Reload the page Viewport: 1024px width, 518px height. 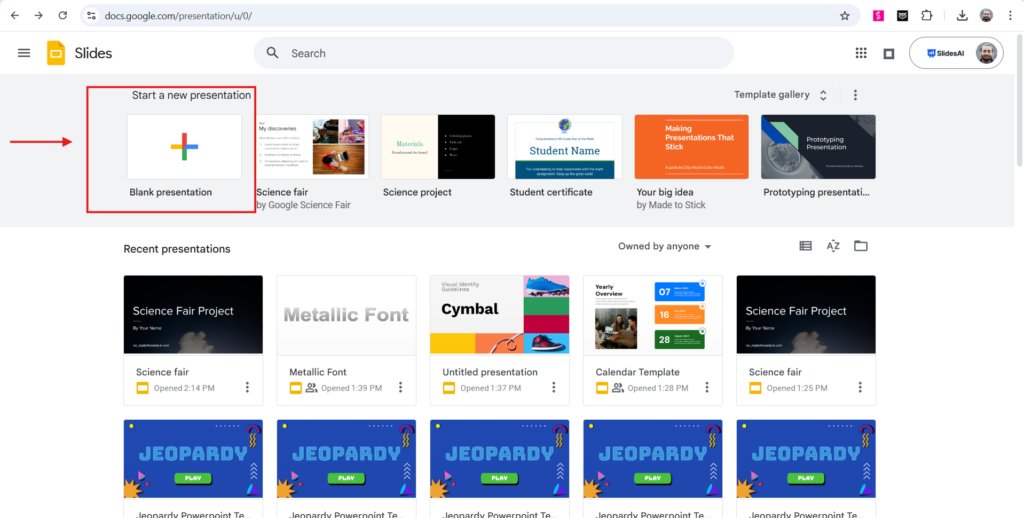(63, 16)
